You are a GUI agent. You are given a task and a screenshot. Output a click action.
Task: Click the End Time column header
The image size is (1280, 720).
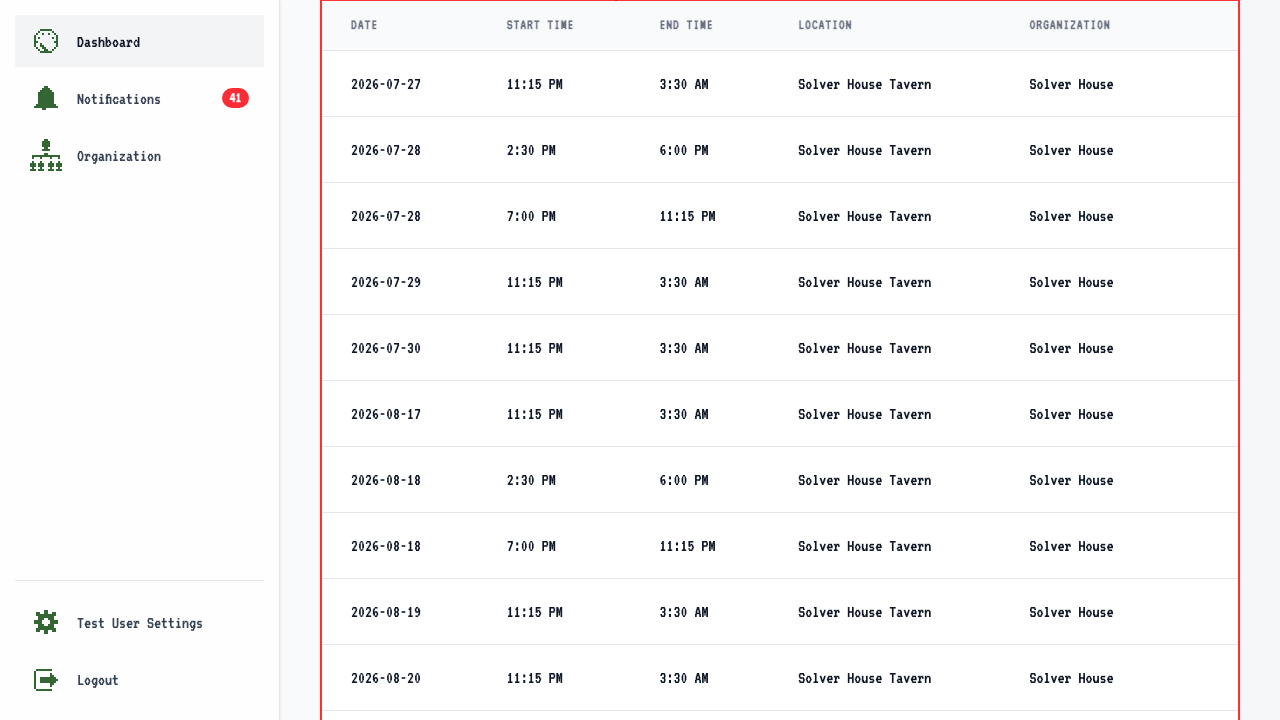686,25
